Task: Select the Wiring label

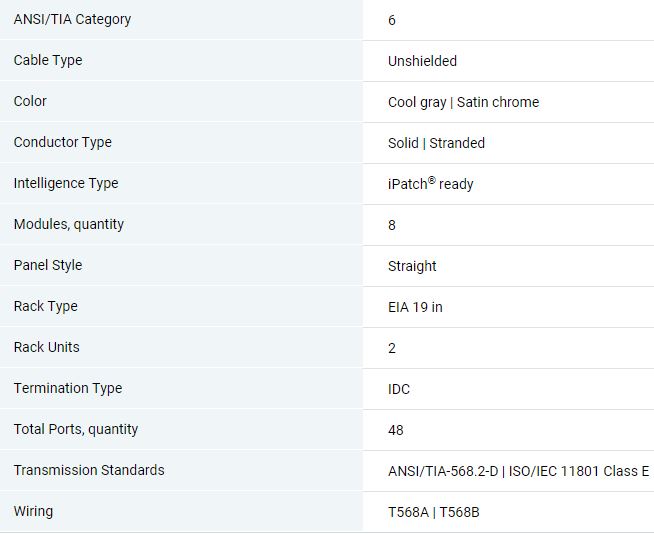Action: [x=33, y=511]
